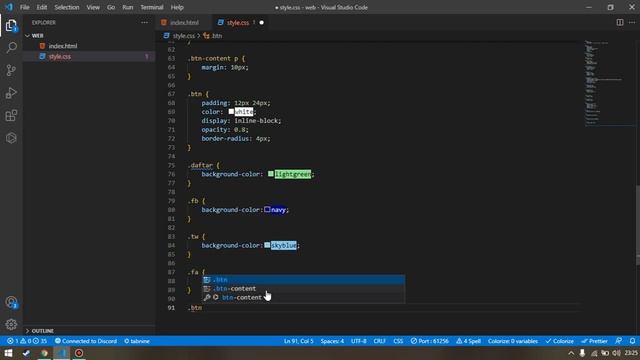Show hidden system tray icons
The height and width of the screenshot is (360, 640).
click(x=571, y=353)
